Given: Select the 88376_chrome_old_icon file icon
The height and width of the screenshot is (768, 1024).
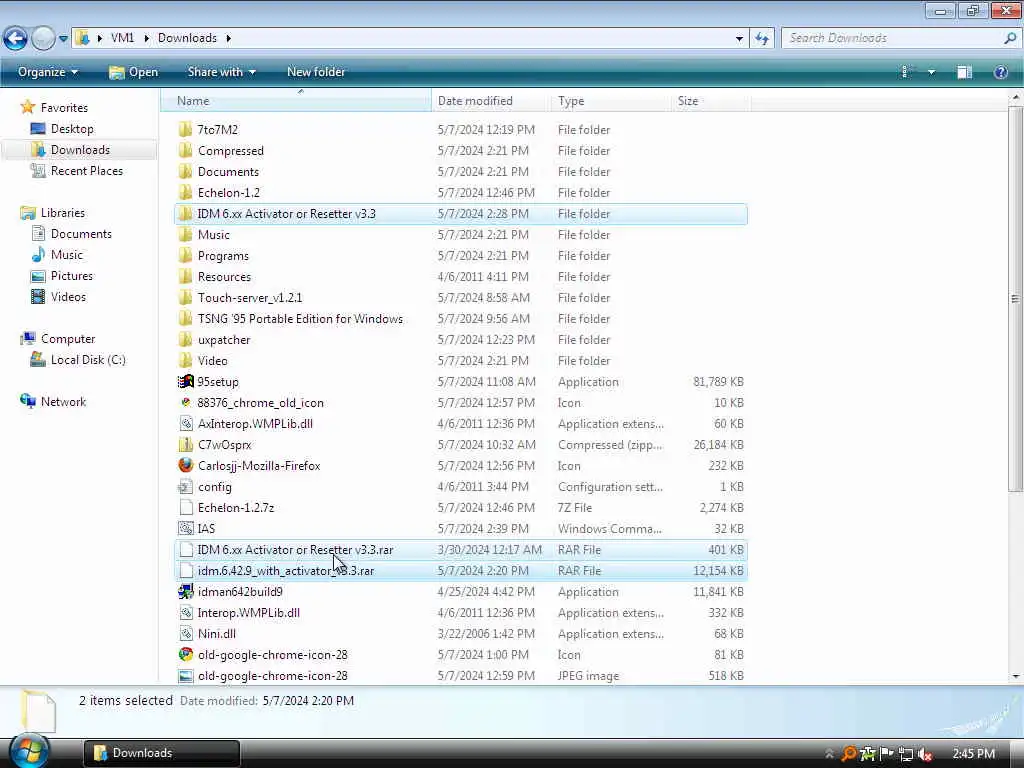Looking at the screenshot, I should (185, 402).
